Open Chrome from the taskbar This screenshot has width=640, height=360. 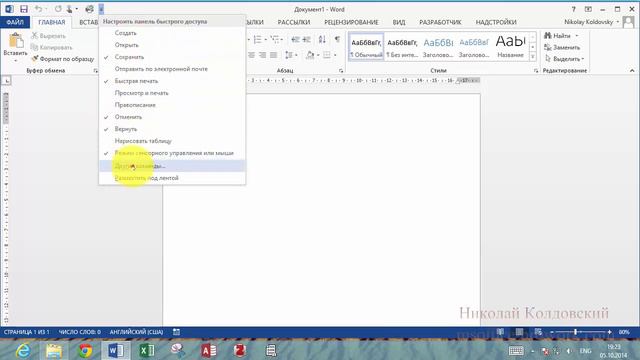[85, 350]
